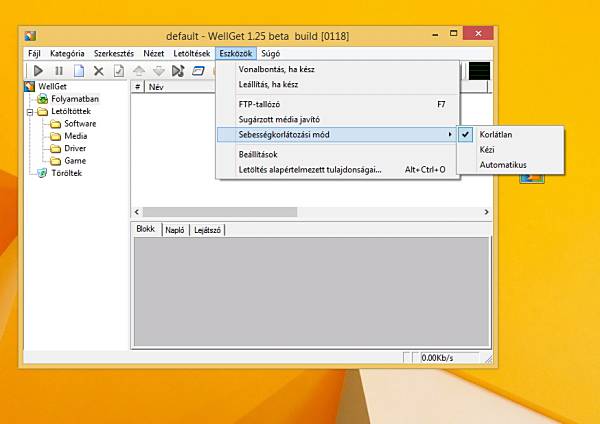
Task: Open Beállítások settings entry
Action: click(x=338, y=154)
